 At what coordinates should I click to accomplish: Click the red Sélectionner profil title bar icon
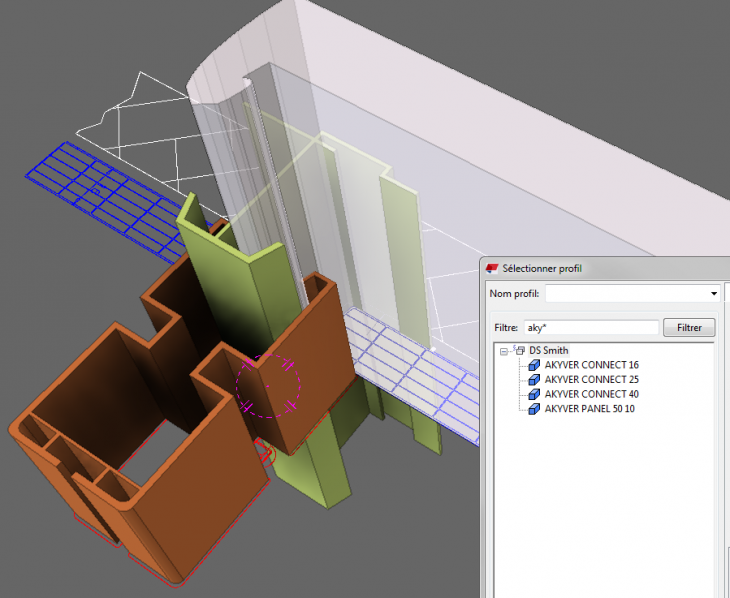point(492,268)
